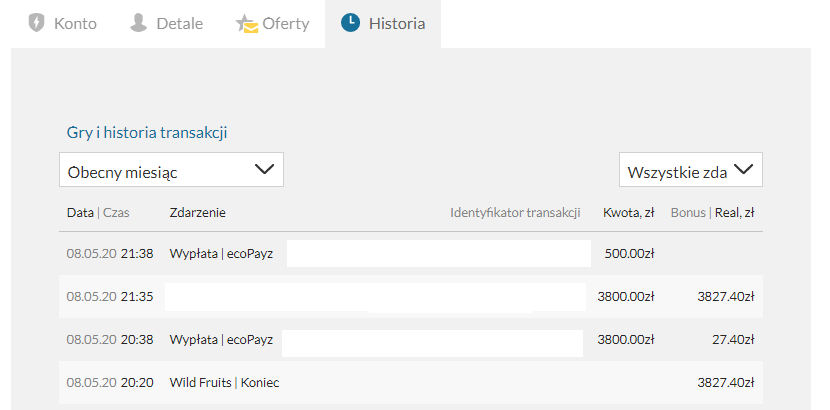Select the Historia tab
This screenshot has height=410, width=830.
tap(383, 24)
